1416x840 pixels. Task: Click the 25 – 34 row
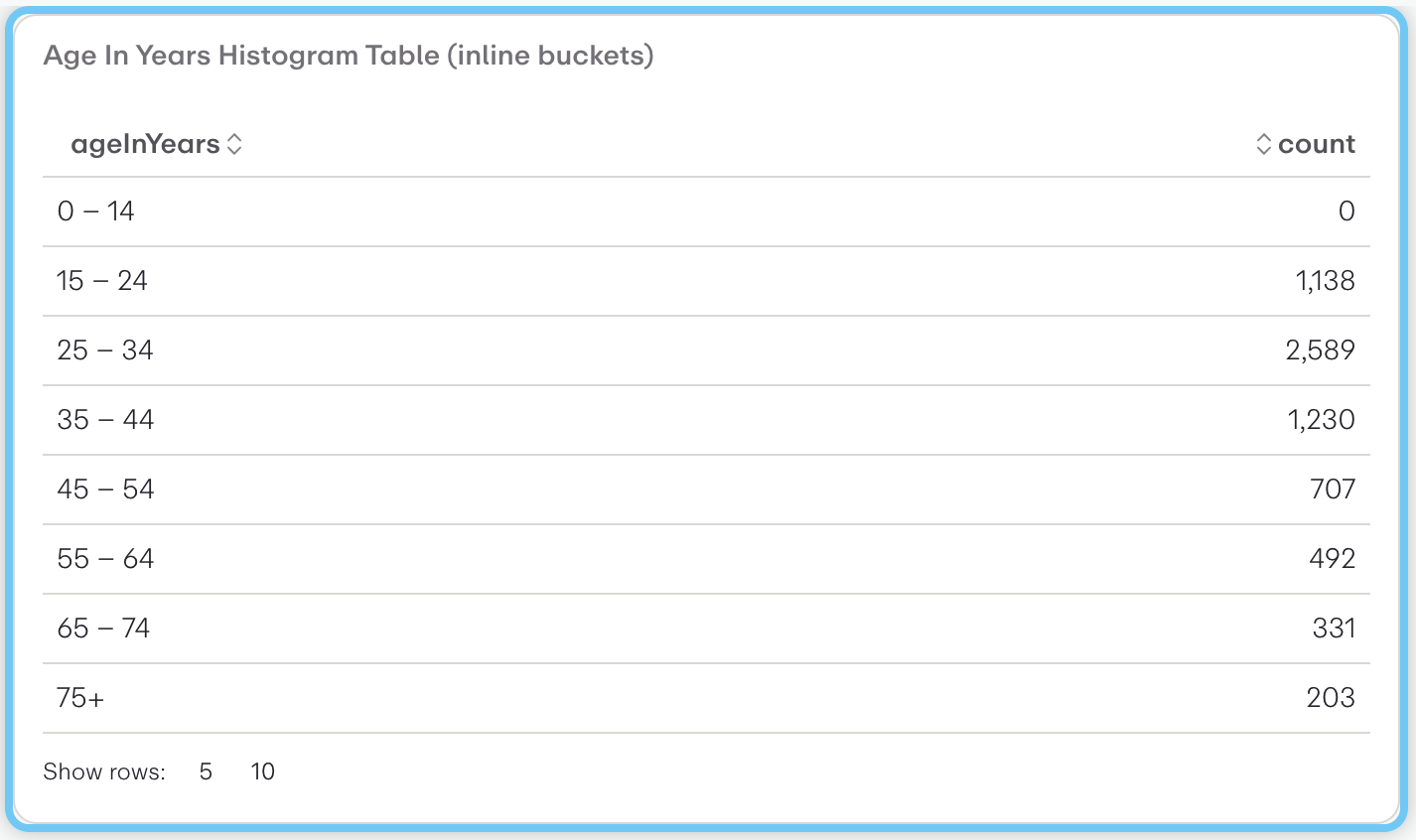(695, 350)
